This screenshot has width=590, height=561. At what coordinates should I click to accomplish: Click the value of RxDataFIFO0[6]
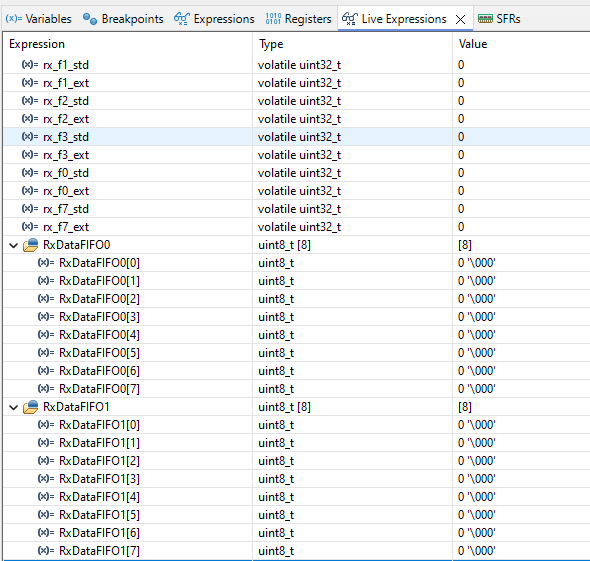[476, 371]
